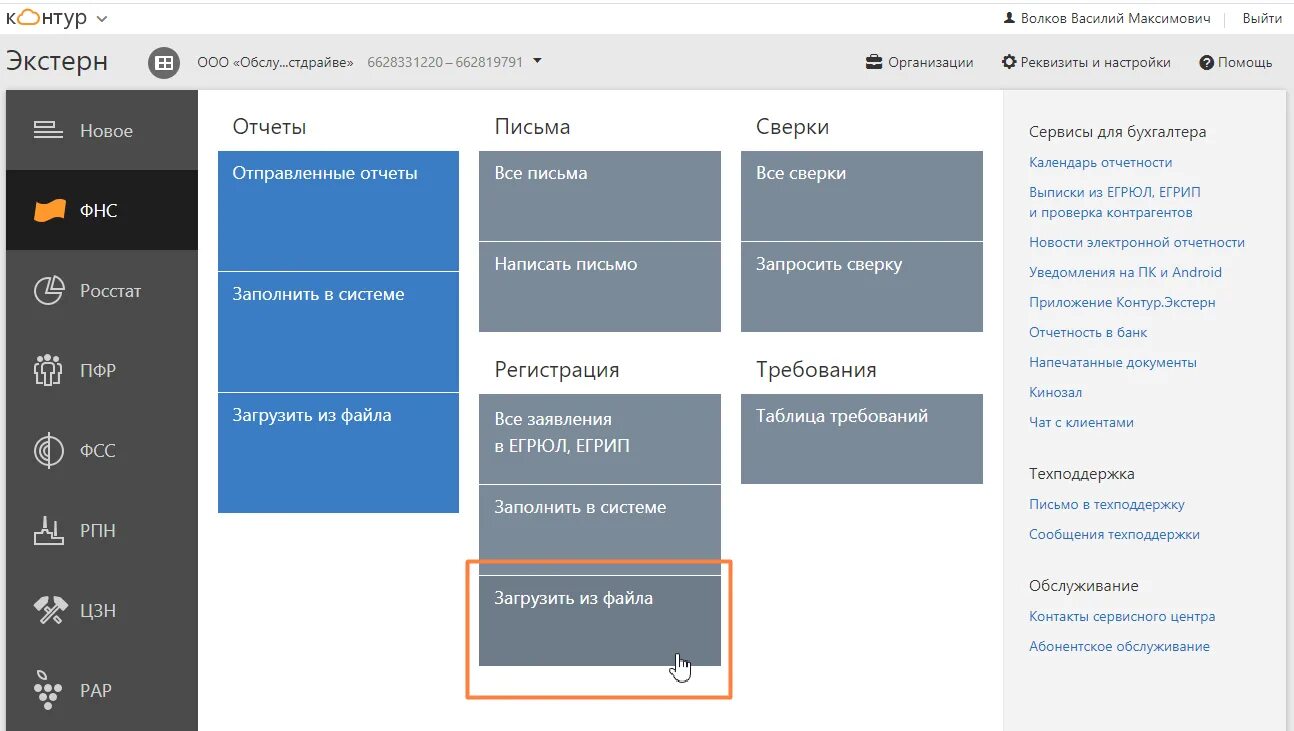1294x731 pixels.
Task: Open Абонентское обслуживание link
Action: (1119, 646)
